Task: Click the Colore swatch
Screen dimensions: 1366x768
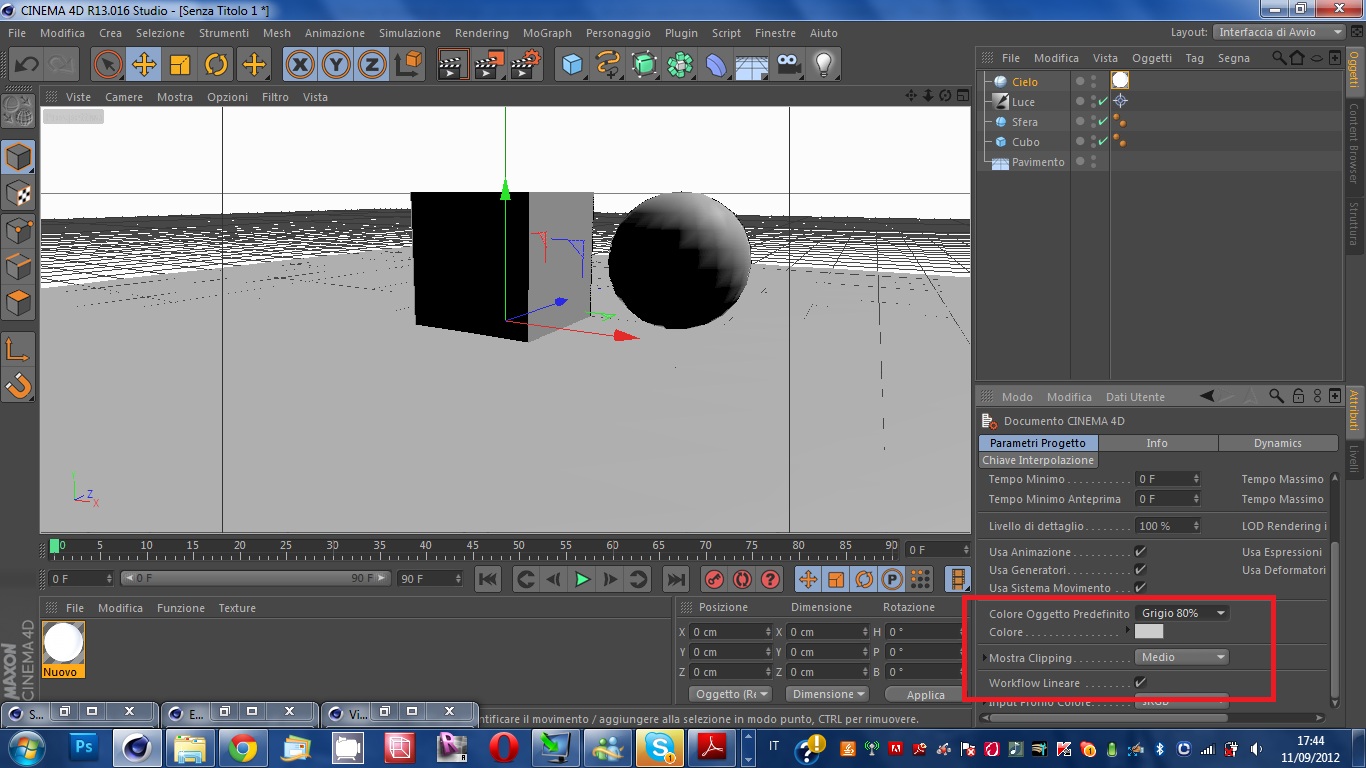Action: pyautogui.click(x=1149, y=632)
